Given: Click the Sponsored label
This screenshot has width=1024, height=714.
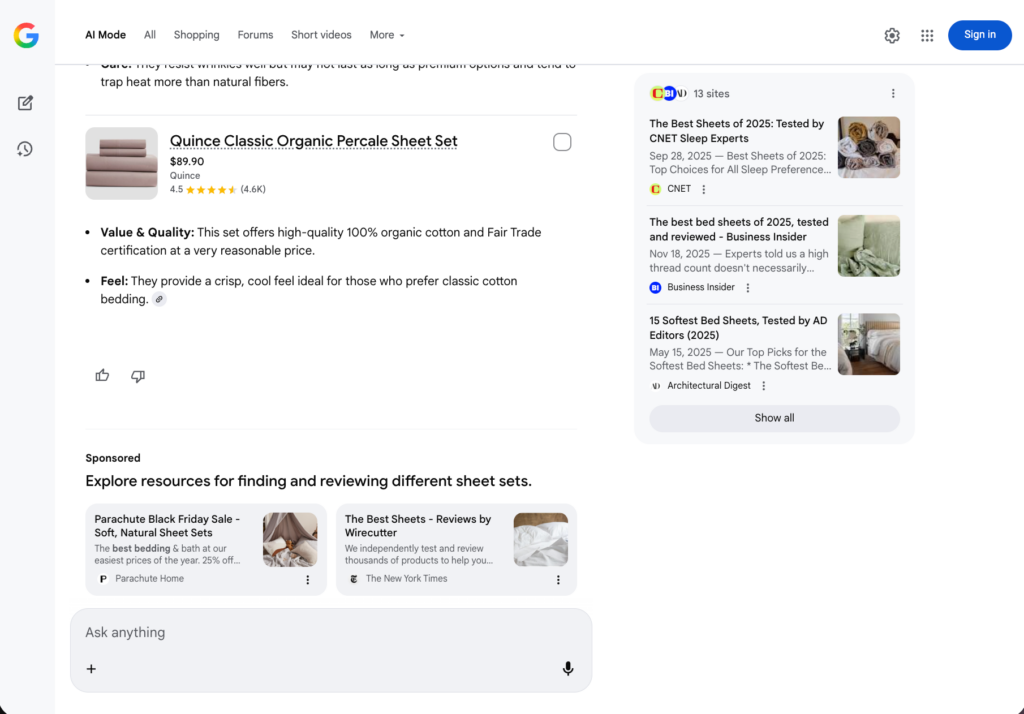Looking at the screenshot, I should click(113, 458).
